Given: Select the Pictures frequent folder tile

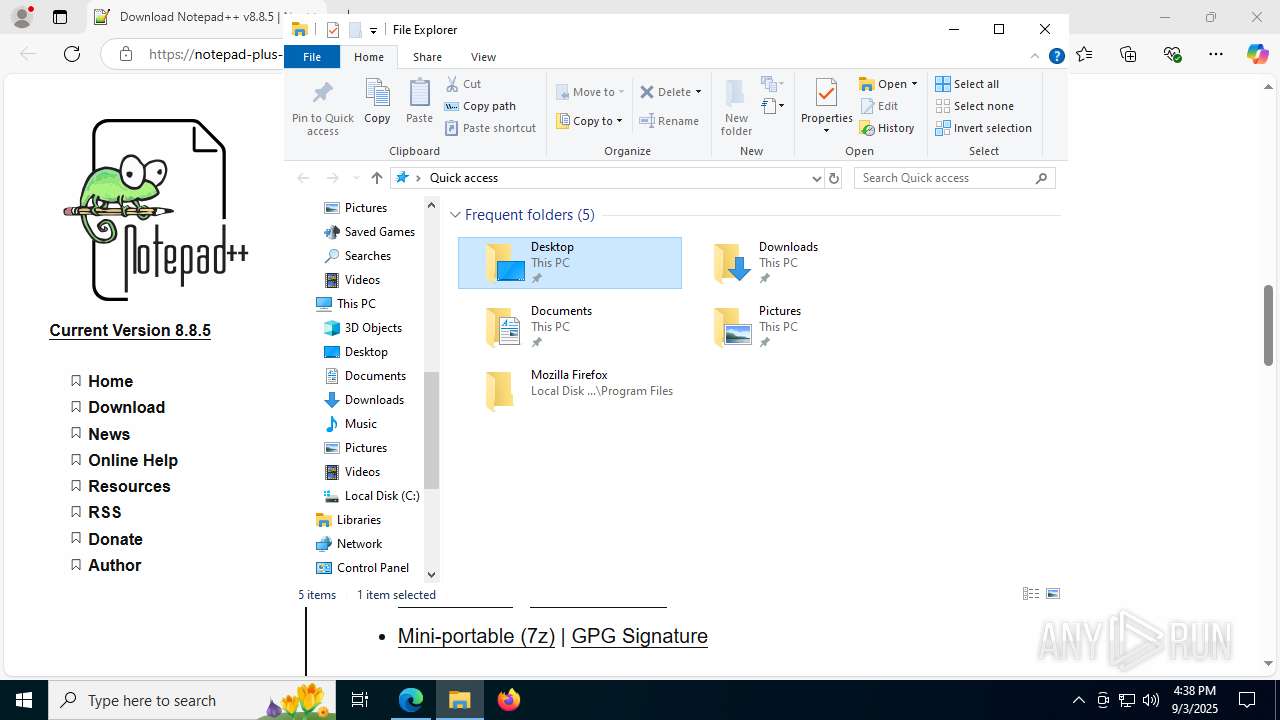Looking at the screenshot, I should click(x=797, y=327).
